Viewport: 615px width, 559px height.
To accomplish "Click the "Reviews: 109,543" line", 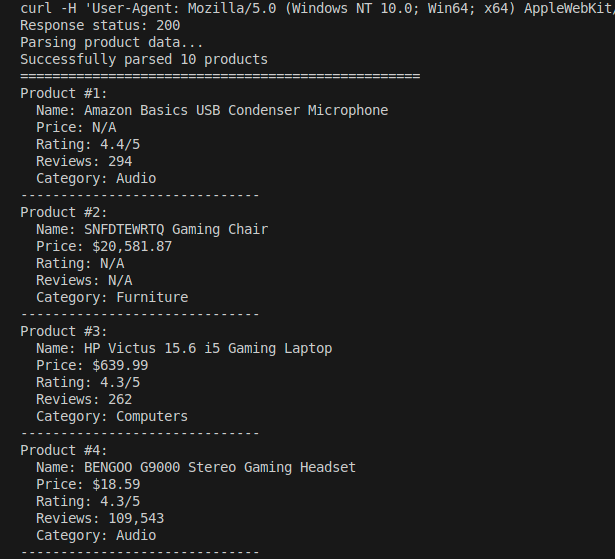I will tap(100, 518).
